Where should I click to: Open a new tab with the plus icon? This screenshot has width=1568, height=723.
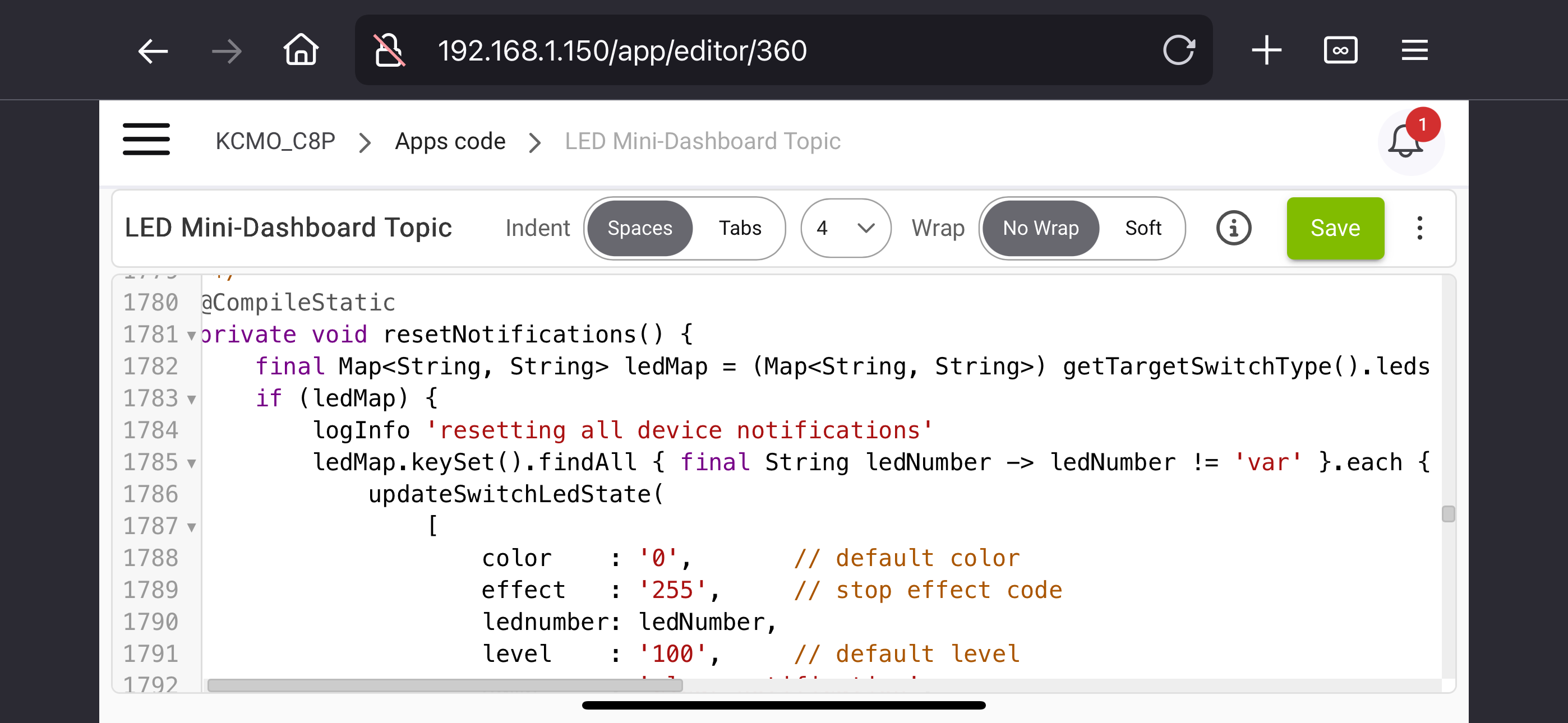coord(1267,50)
